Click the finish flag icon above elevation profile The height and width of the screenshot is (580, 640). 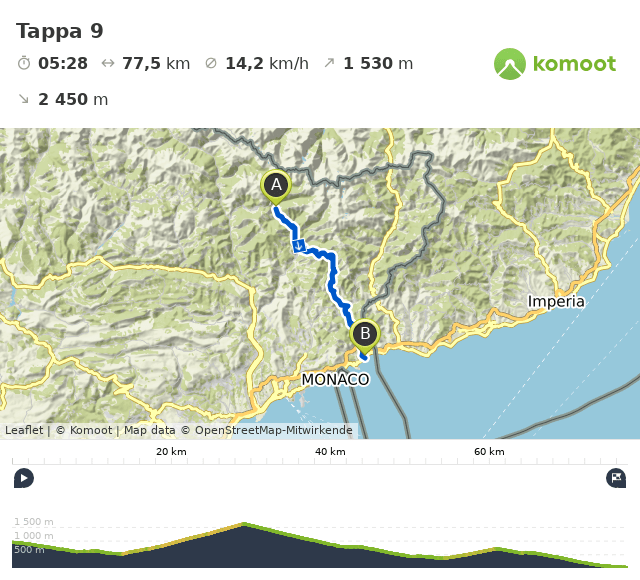coord(616,478)
